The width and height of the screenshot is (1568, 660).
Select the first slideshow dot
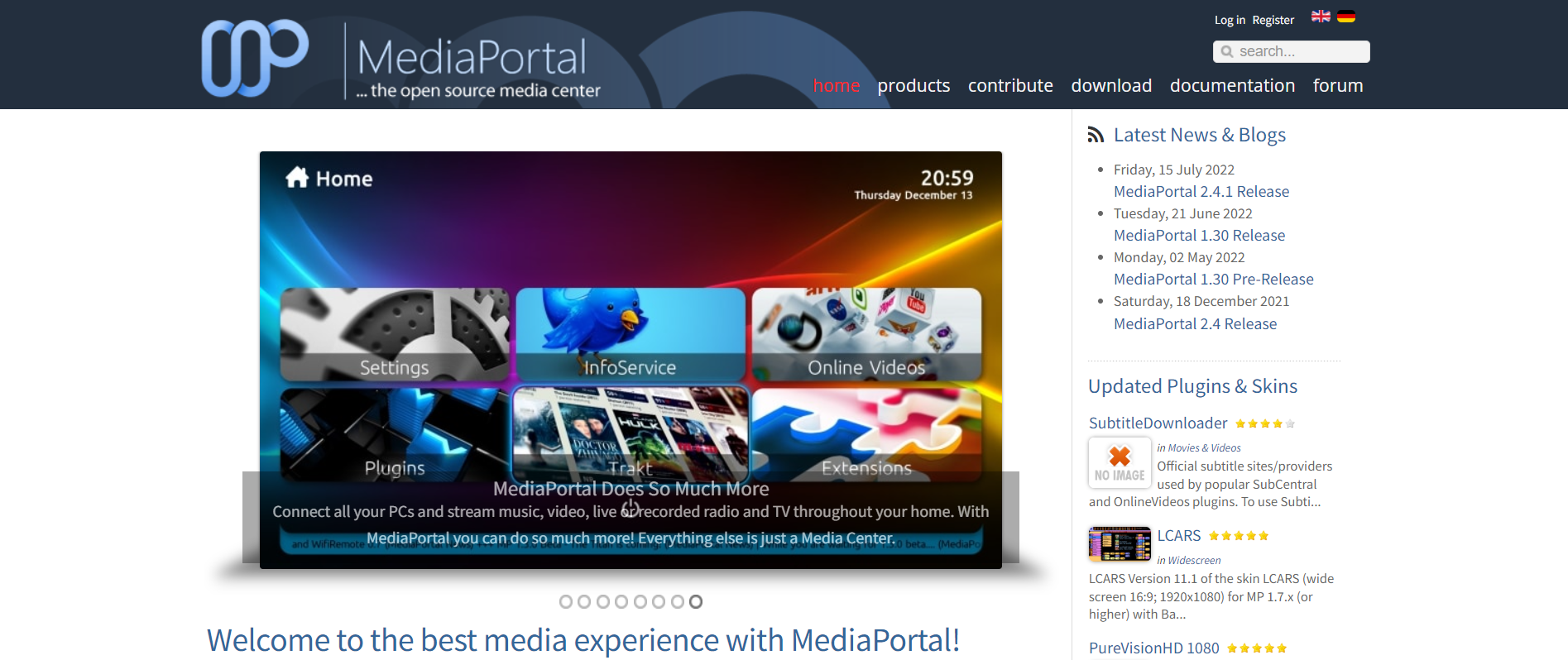(x=566, y=602)
